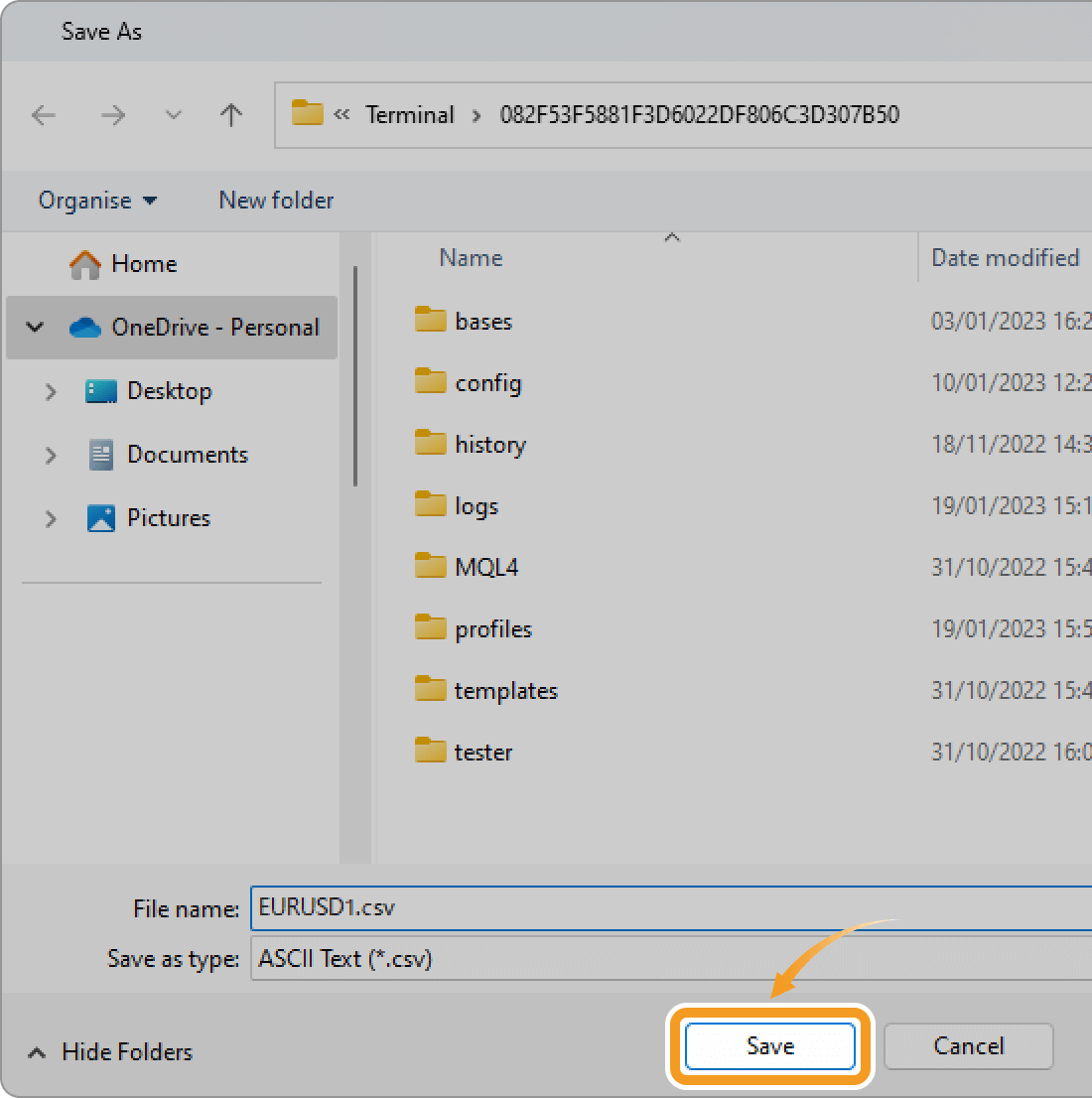Click the File name field EURUSD1.csv
This screenshot has width=1092, height=1098.
point(671,908)
